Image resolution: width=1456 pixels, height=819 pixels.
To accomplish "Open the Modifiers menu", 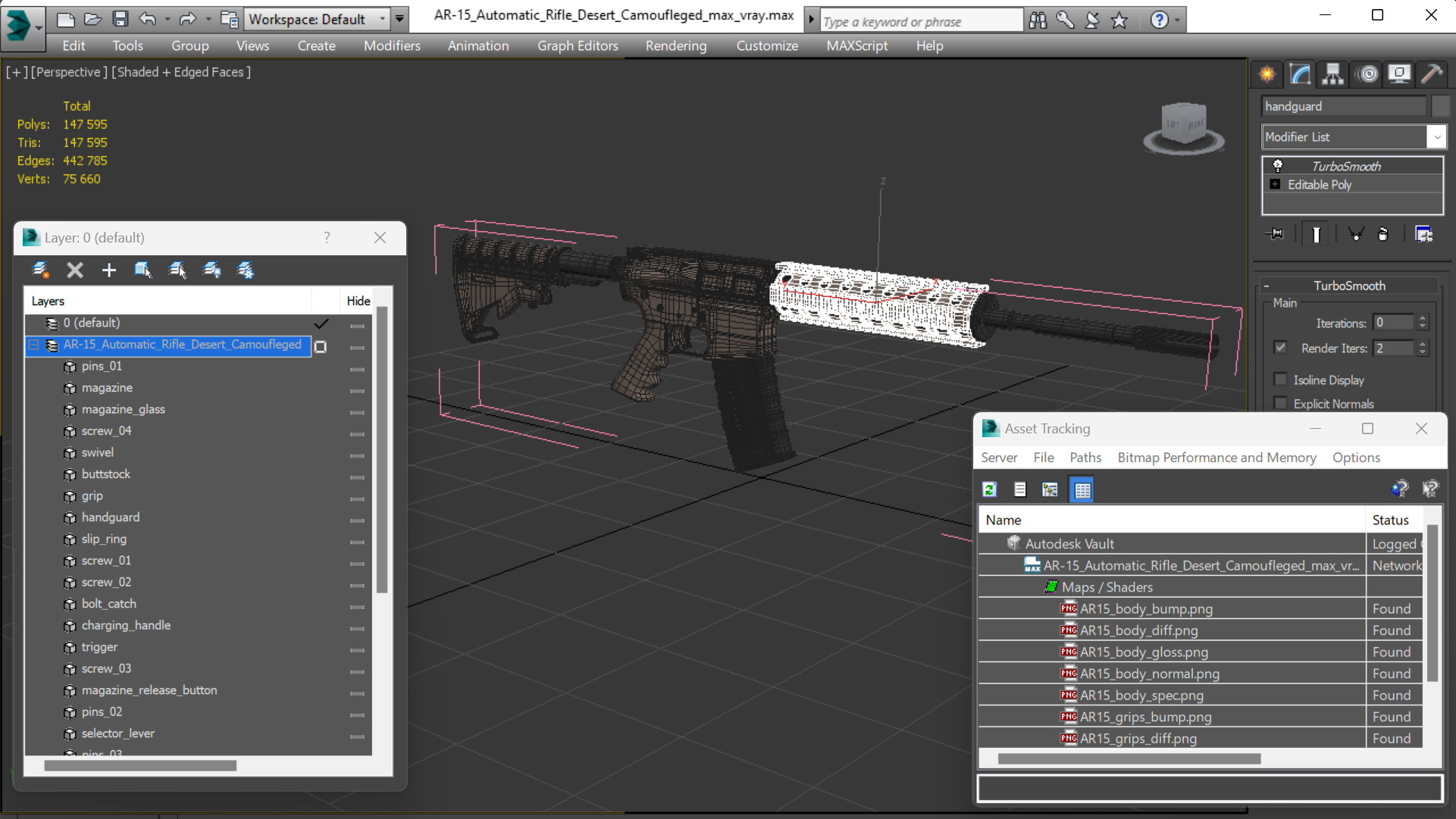I will 392,45.
